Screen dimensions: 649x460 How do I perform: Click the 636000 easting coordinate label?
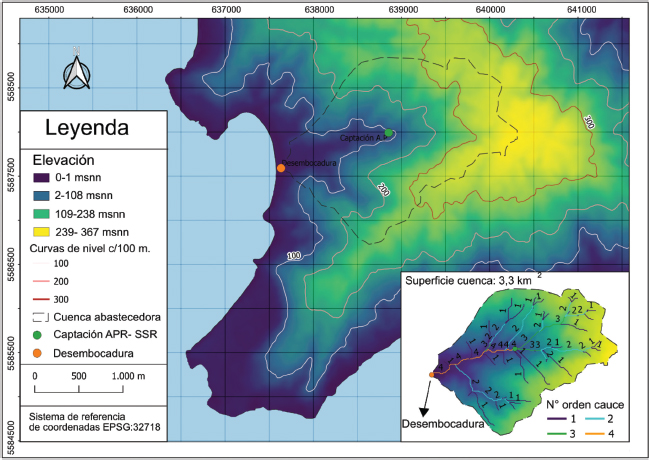138,10
